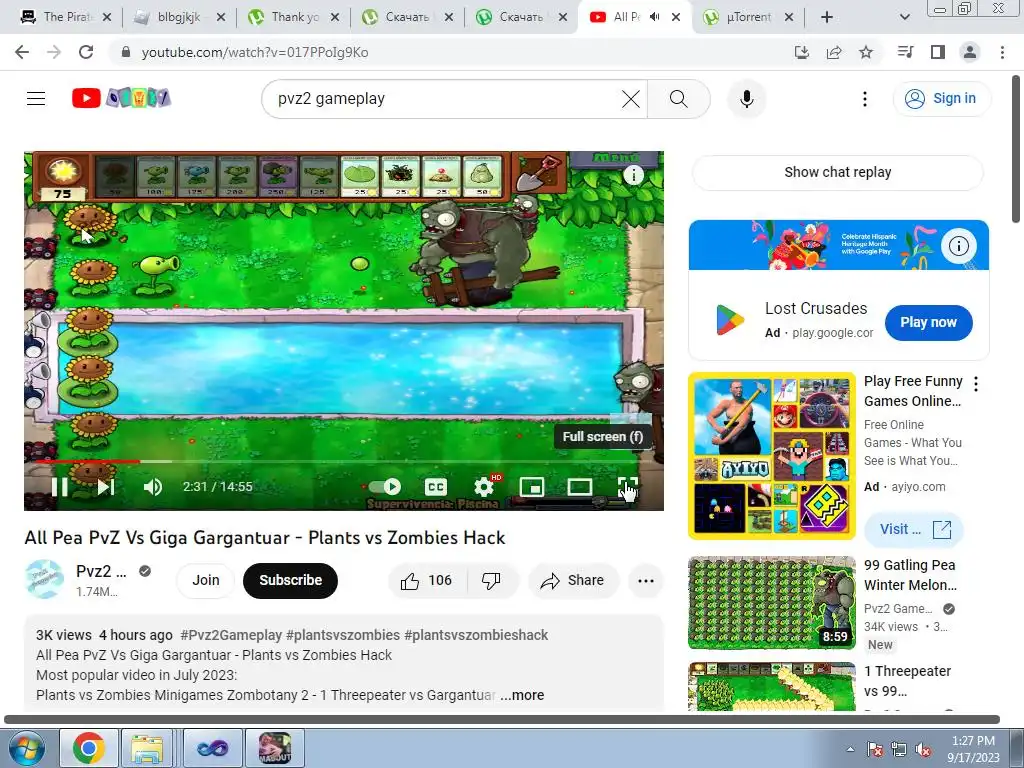
Task: Show chat replay
Action: (838, 172)
